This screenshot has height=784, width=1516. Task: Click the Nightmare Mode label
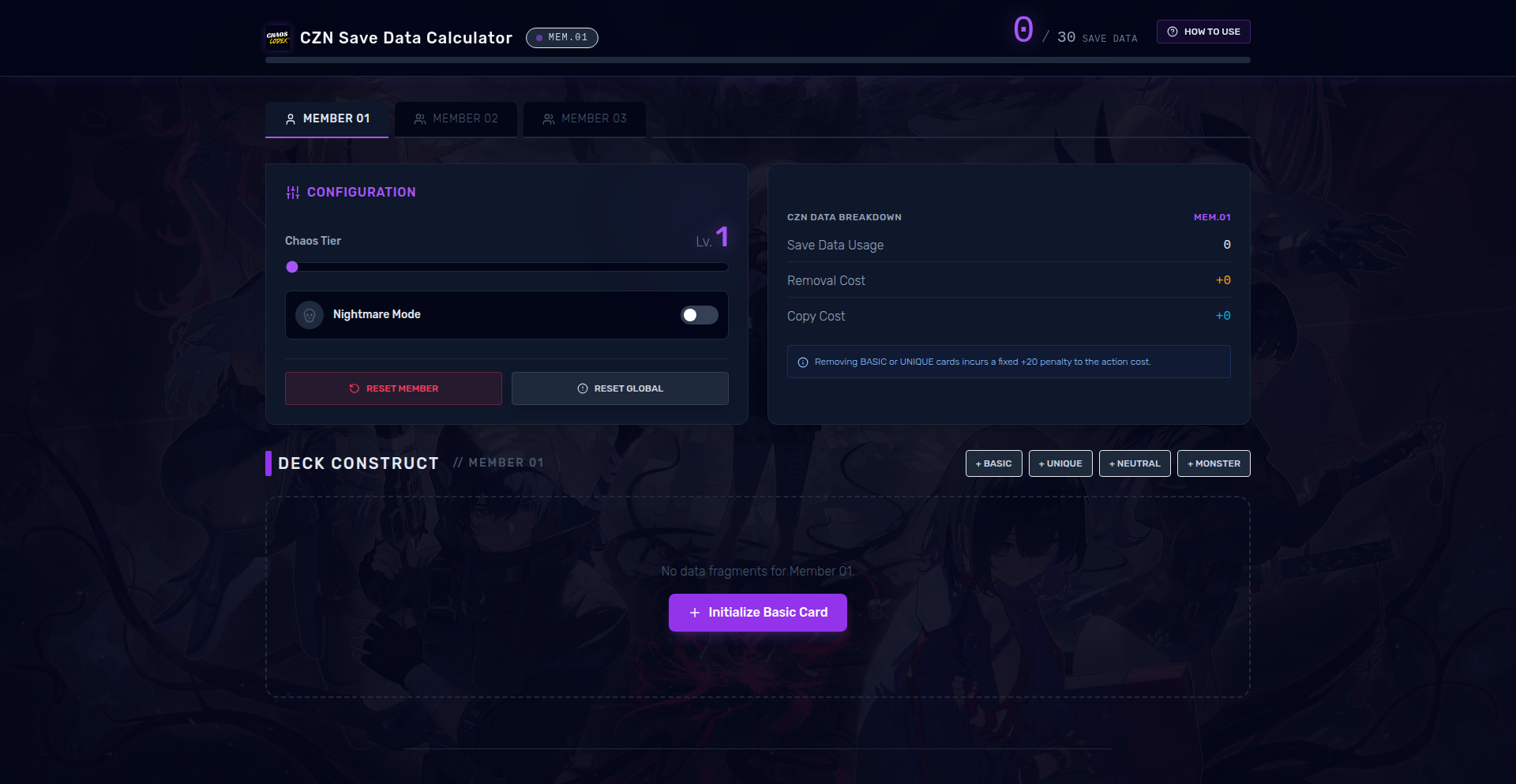click(x=377, y=314)
